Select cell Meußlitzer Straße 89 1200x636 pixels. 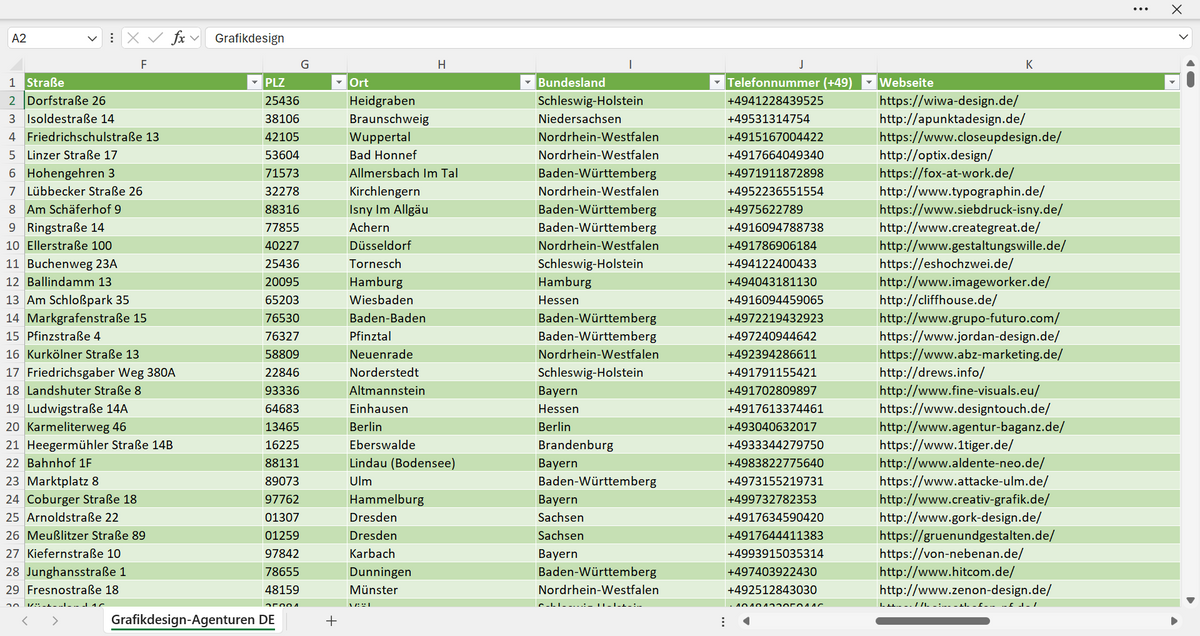pos(143,535)
